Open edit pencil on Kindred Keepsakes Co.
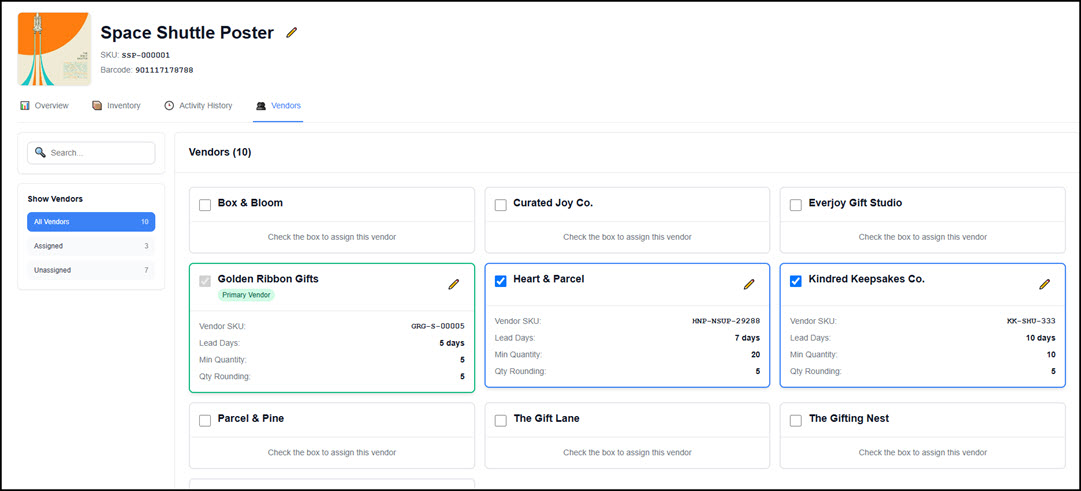The image size is (1081, 491). click(x=1044, y=284)
